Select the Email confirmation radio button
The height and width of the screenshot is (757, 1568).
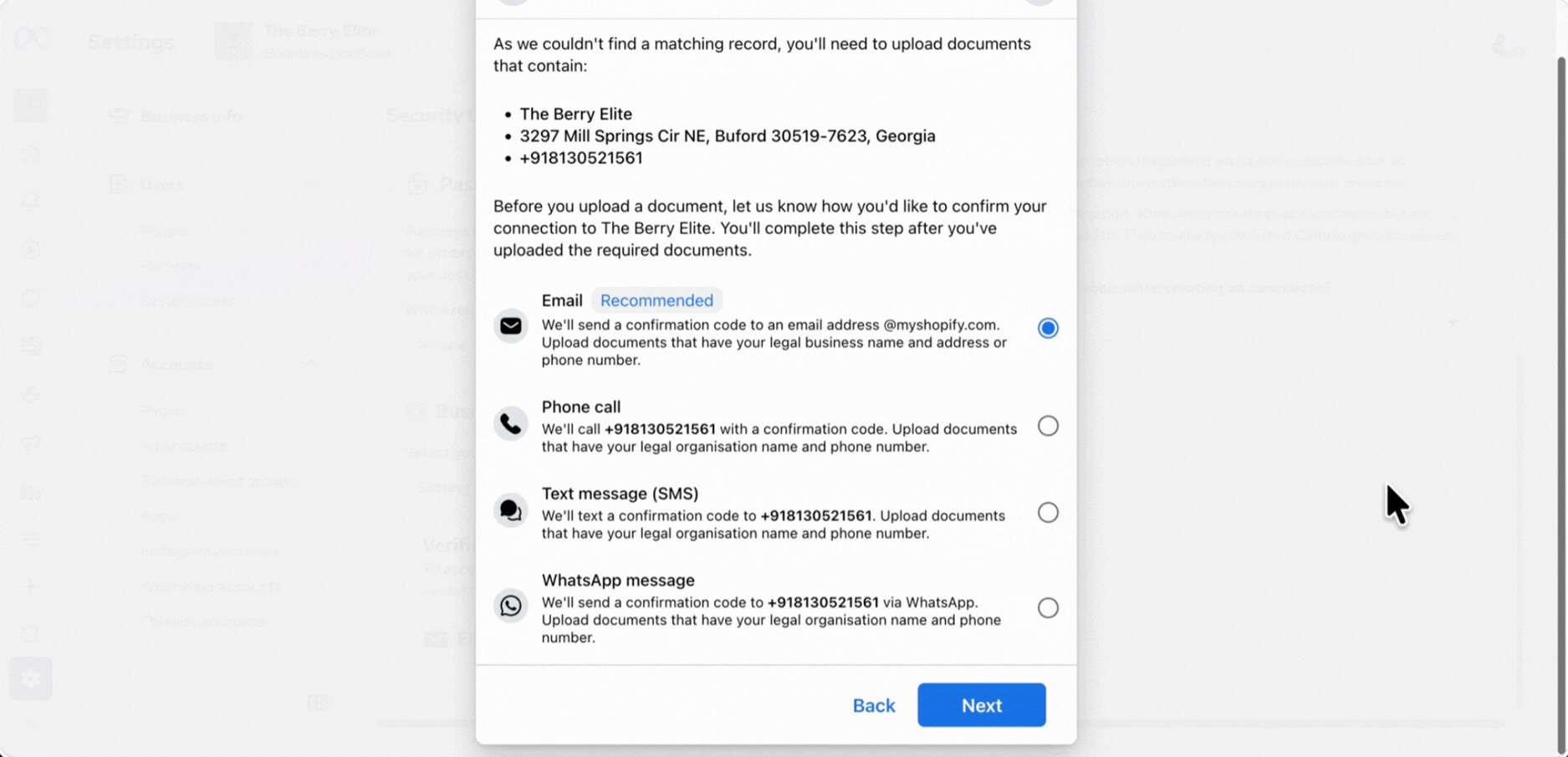1048,328
